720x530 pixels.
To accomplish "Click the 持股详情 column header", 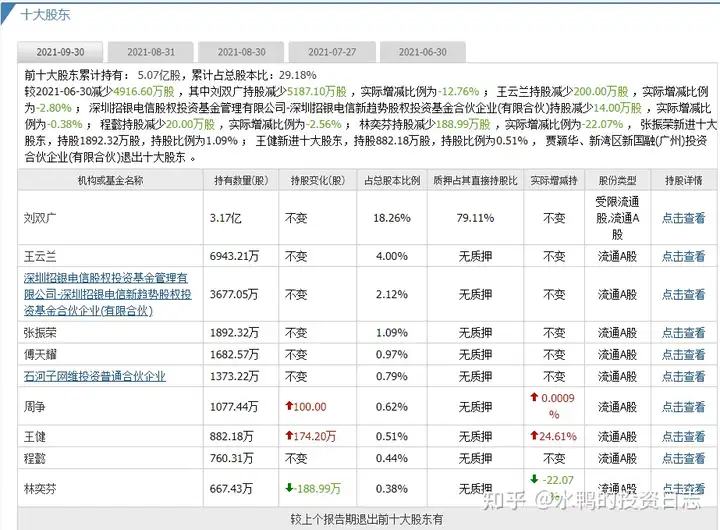I will pos(684,180).
